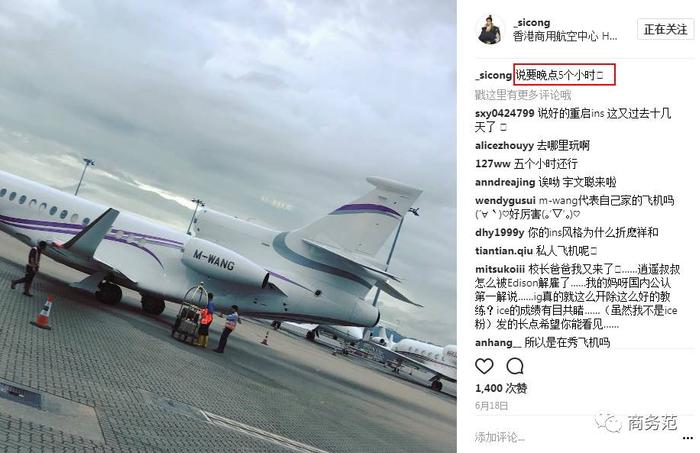Expand 戳这里有更多评论啦 to load comments
700x453 pixels.
point(523,95)
